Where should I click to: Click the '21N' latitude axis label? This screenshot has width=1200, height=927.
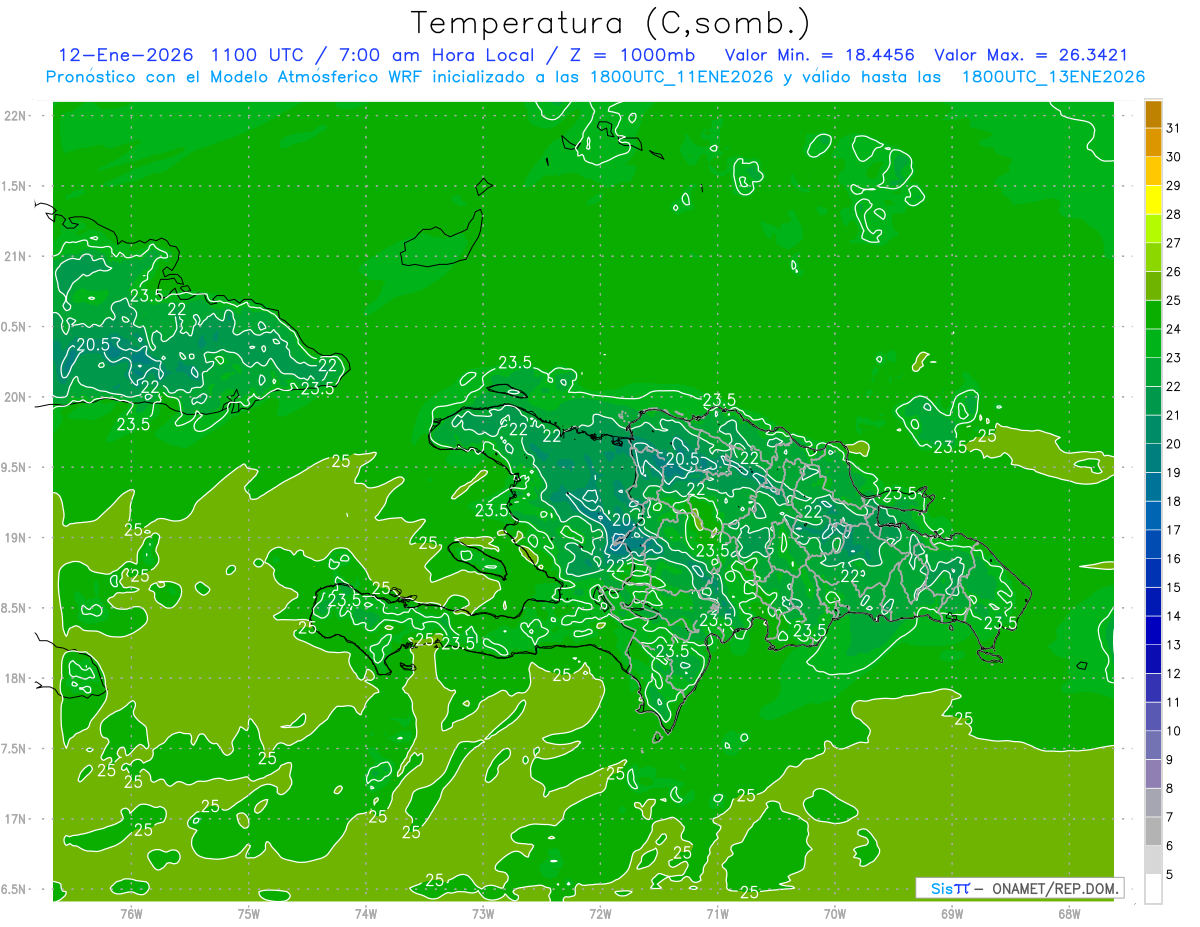(x=15, y=256)
